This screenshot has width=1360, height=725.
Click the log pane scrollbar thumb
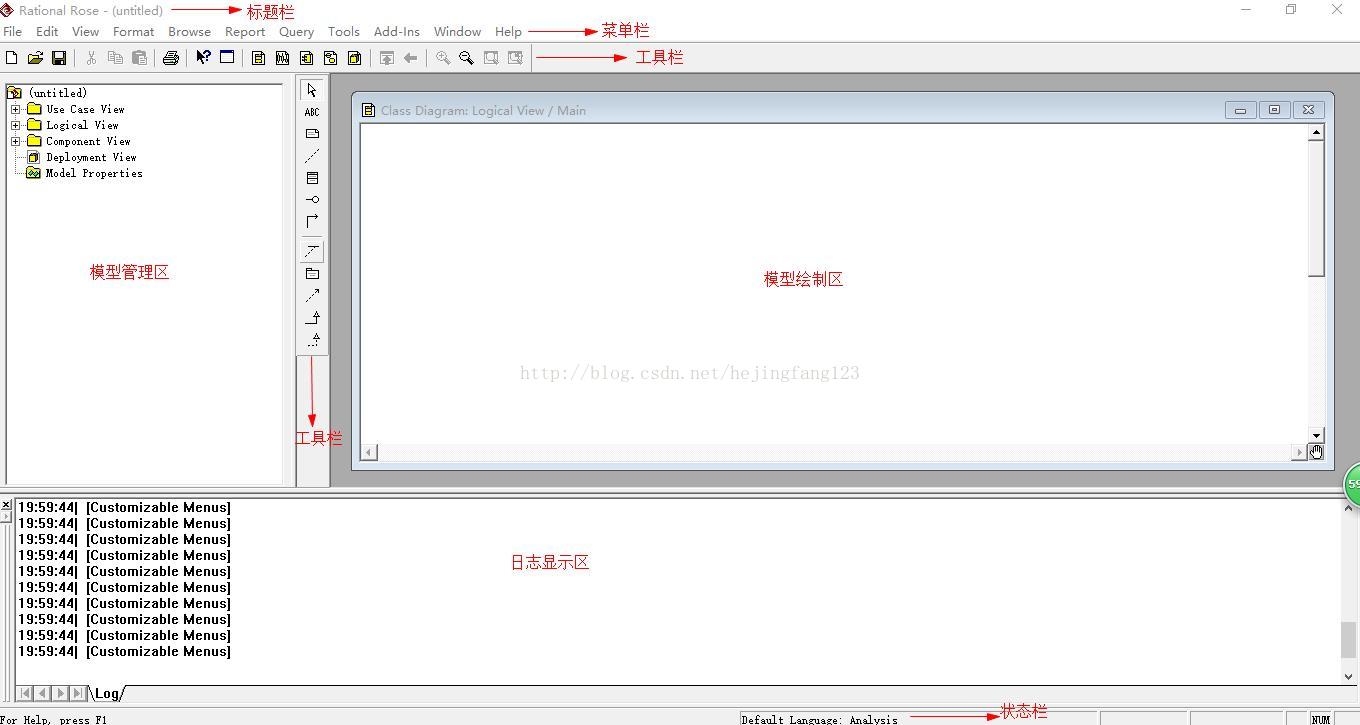point(1348,639)
